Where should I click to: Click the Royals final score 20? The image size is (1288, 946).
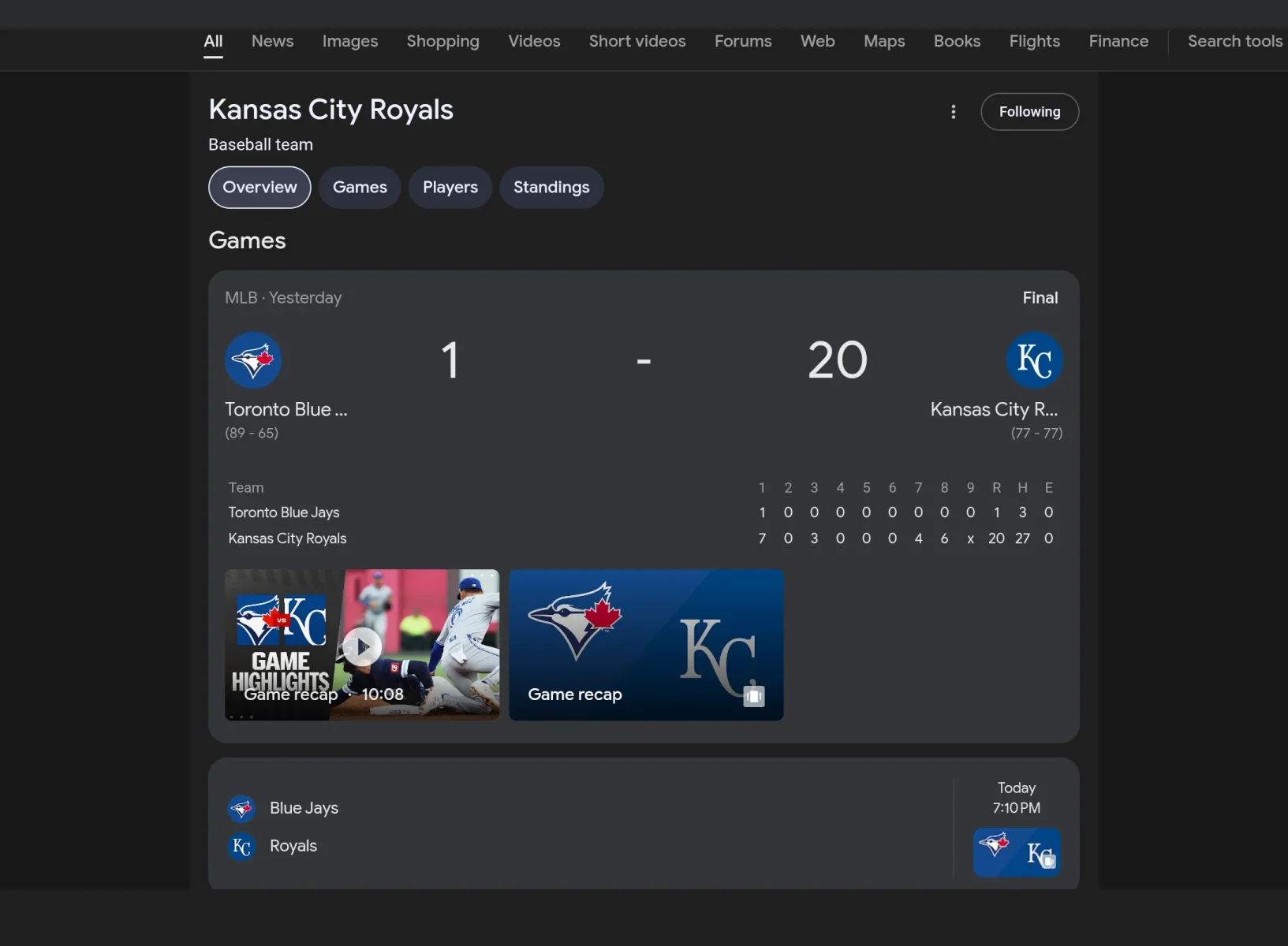[x=837, y=361]
